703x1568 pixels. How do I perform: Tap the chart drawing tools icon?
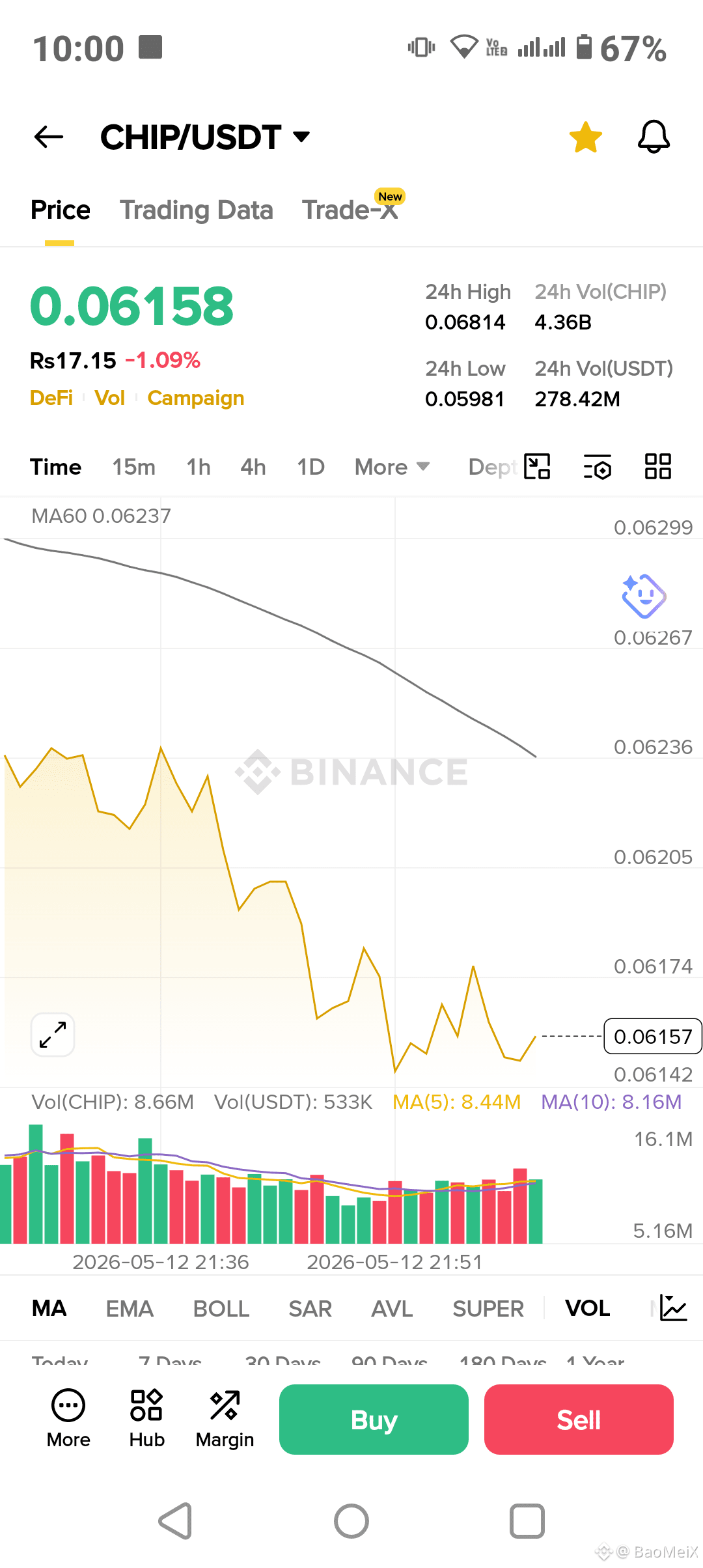pos(538,467)
